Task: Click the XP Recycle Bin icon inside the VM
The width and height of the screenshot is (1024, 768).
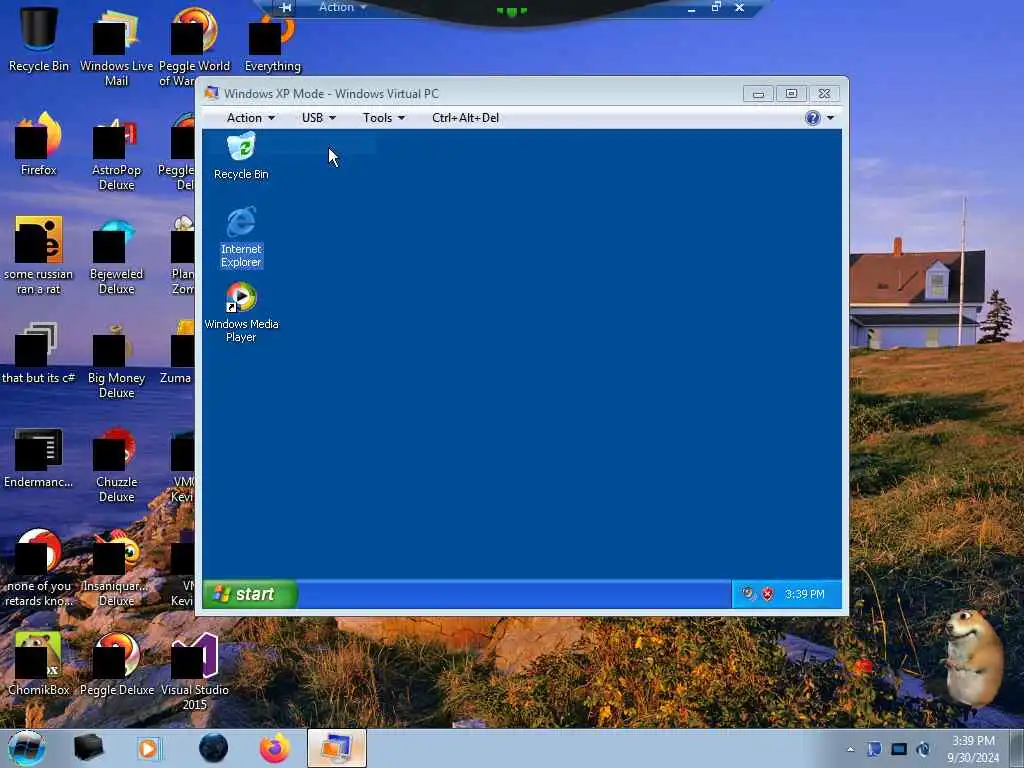Action: point(241,156)
